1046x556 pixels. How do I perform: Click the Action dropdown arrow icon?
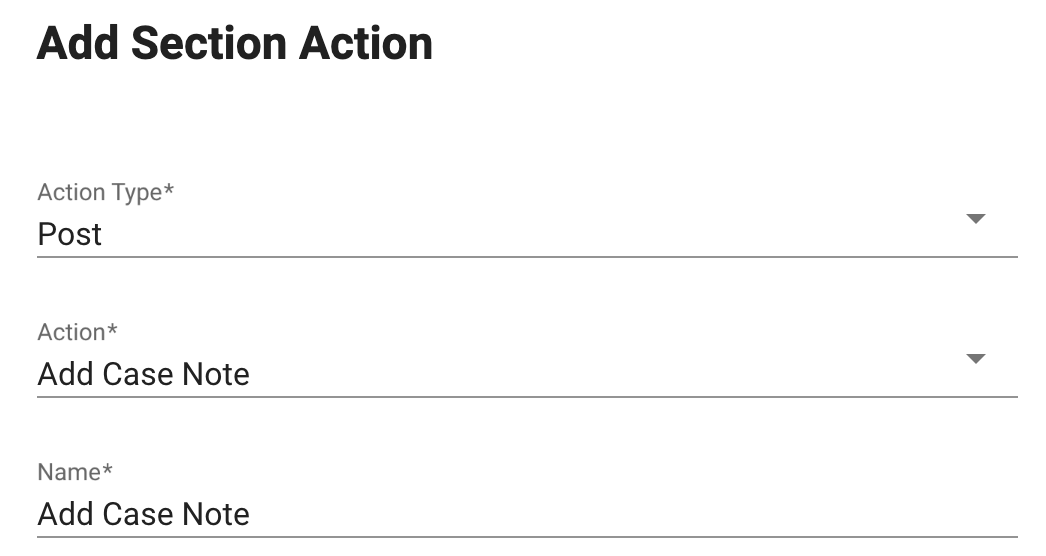[977, 359]
